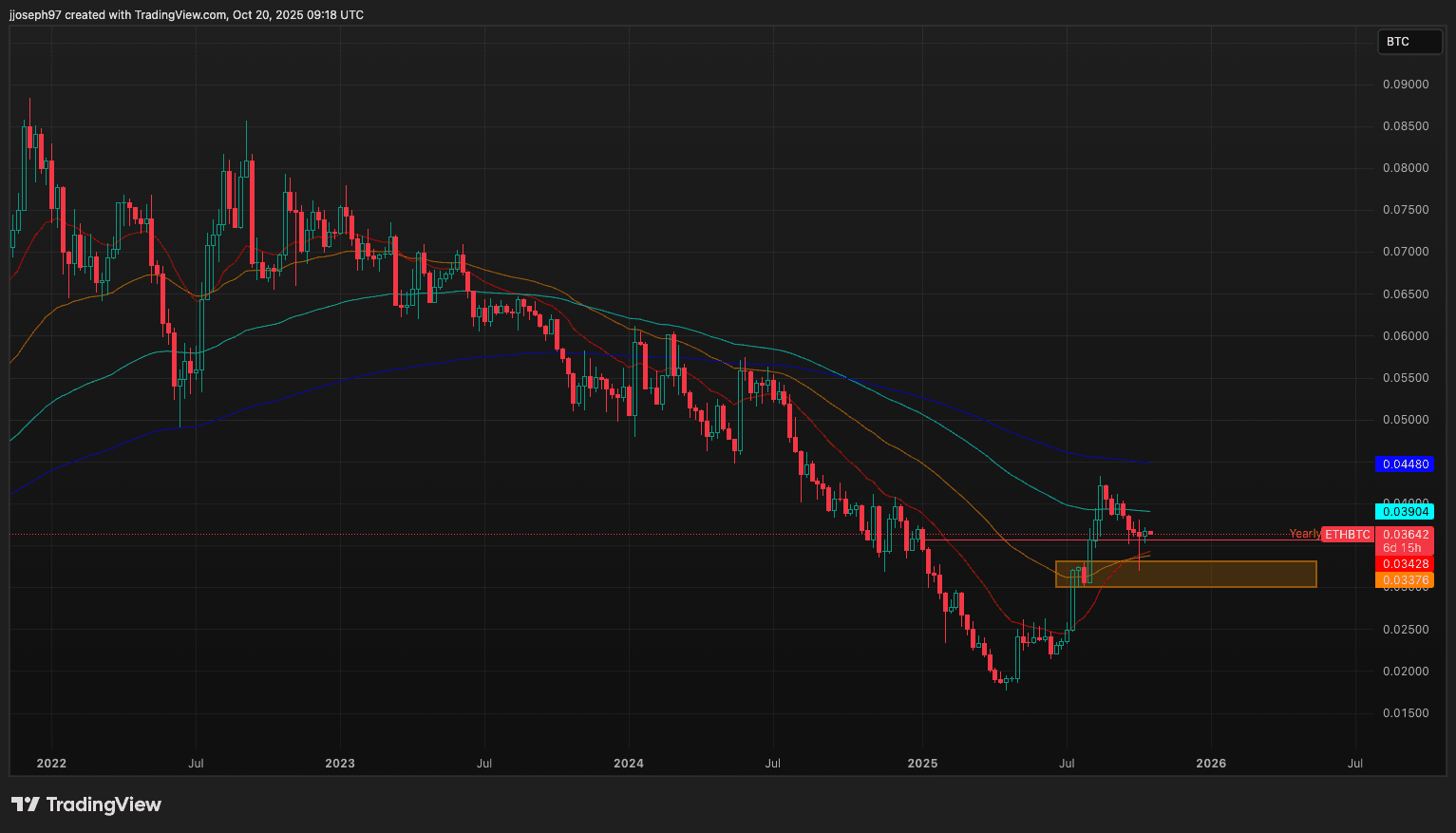1456x833 pixels.
Task: Click the 0.01500 price axis level
Action: [1406, 713]
